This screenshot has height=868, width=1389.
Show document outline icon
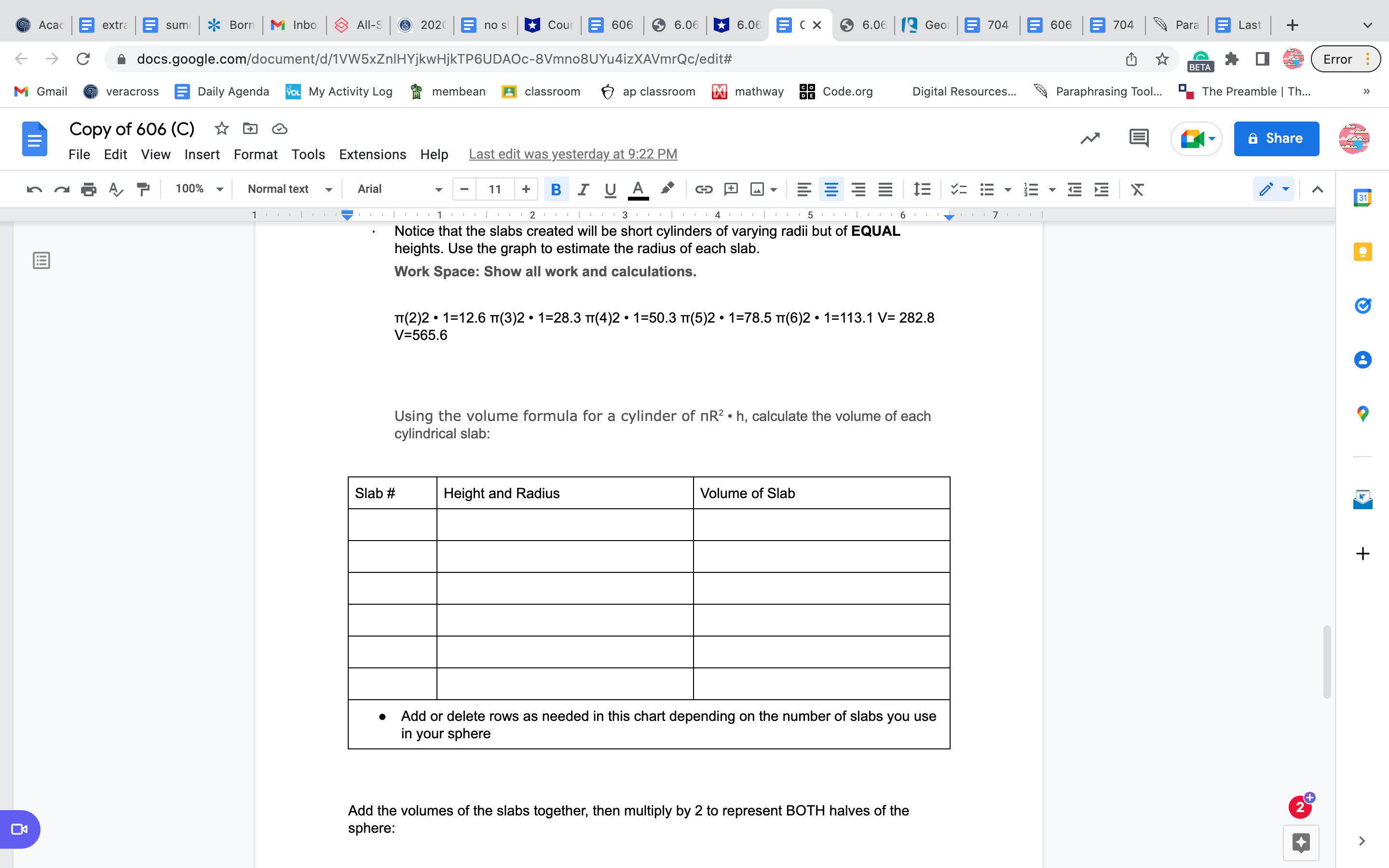tap(41, 260)
